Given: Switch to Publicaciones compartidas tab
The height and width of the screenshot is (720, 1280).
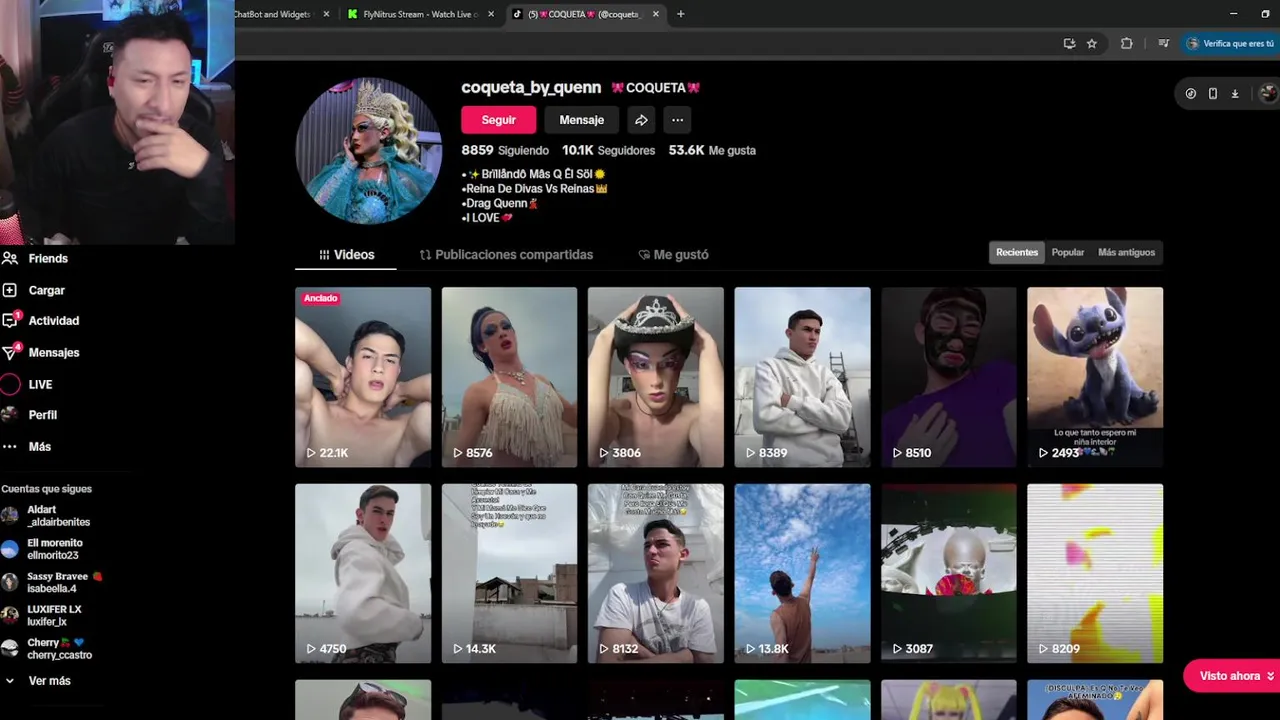Looking at the screenshot, I should point(506,255).
